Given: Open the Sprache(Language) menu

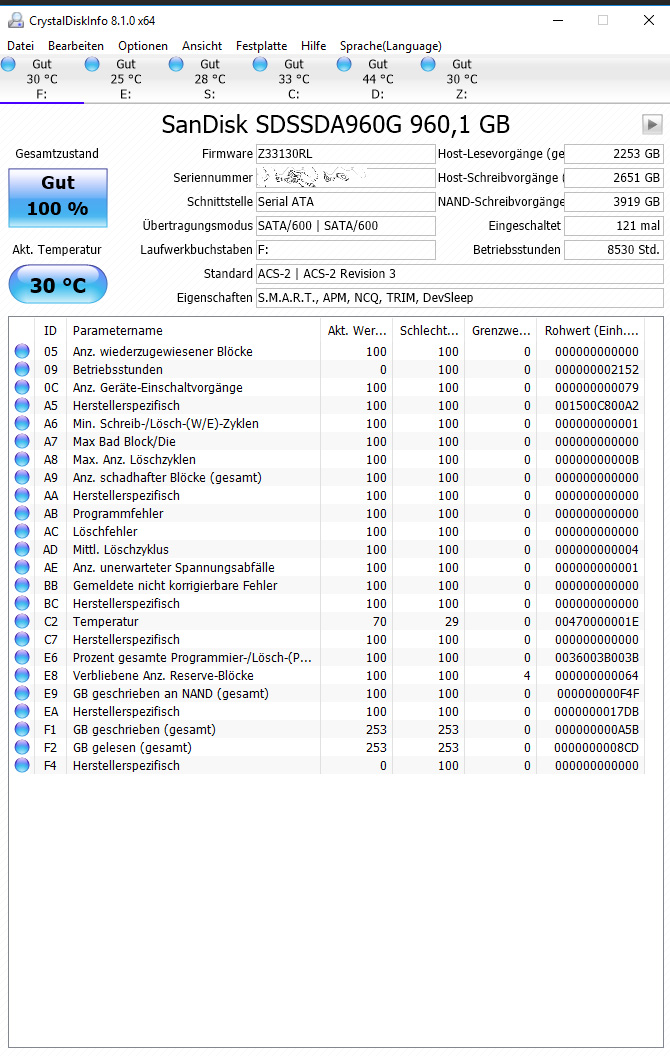Looking at the screenshot, I should click(x=391, y=46).
